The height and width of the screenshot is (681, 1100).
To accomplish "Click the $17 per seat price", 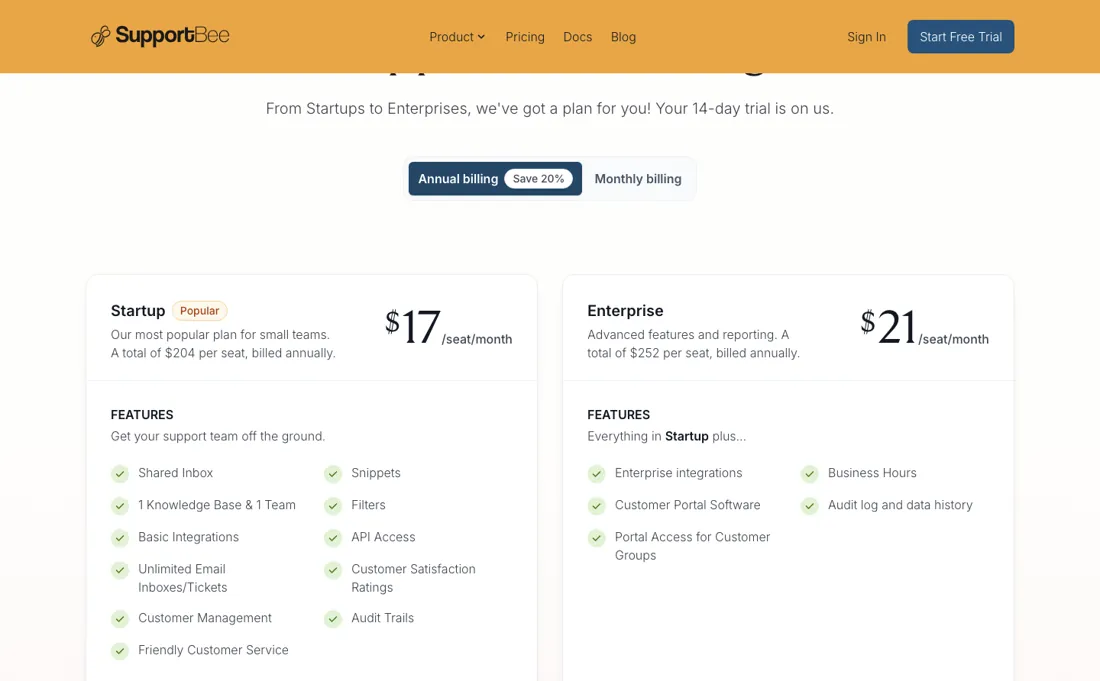I will [x=448, y=327].
